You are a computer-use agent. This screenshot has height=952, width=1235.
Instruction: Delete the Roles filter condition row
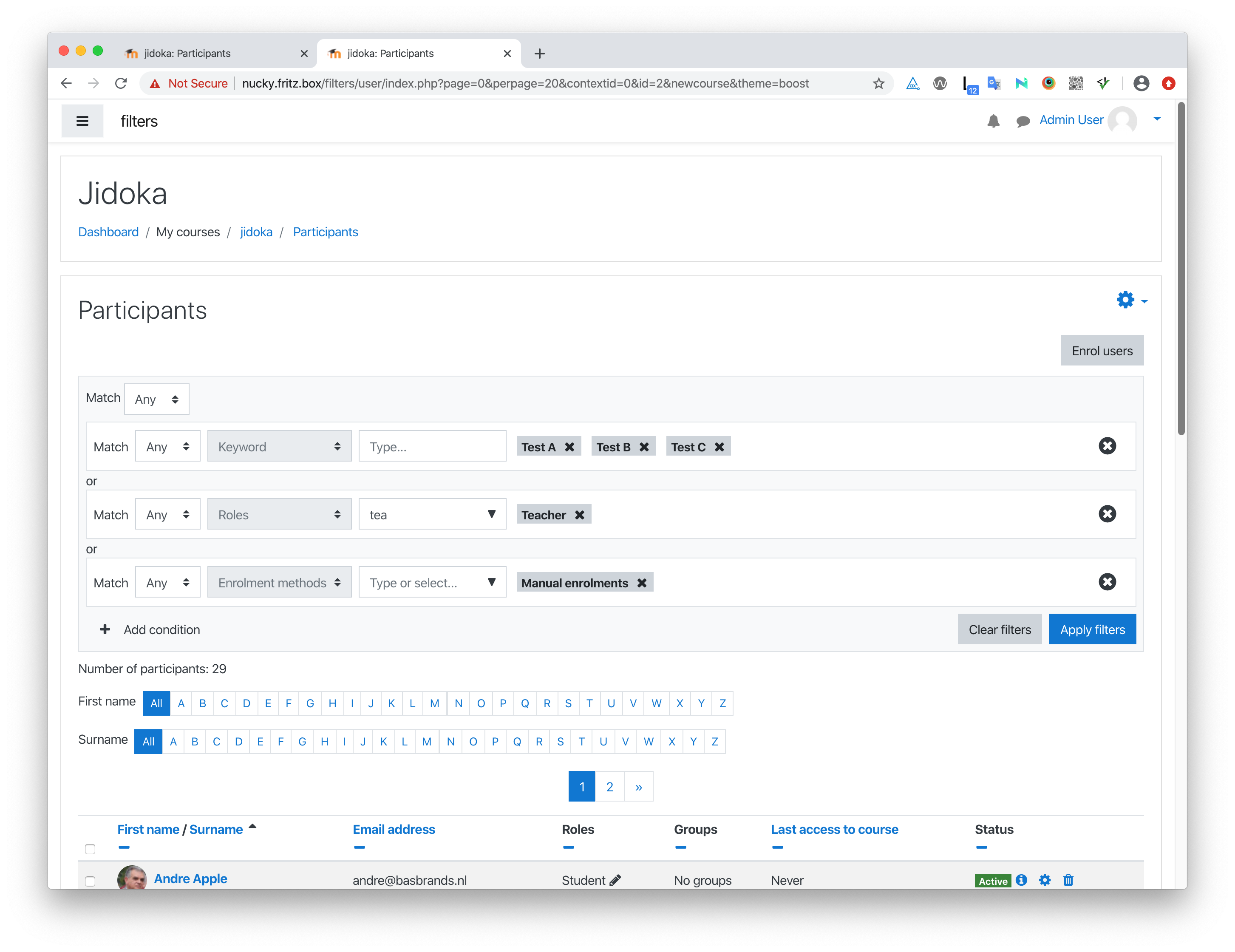(1107, 514)
